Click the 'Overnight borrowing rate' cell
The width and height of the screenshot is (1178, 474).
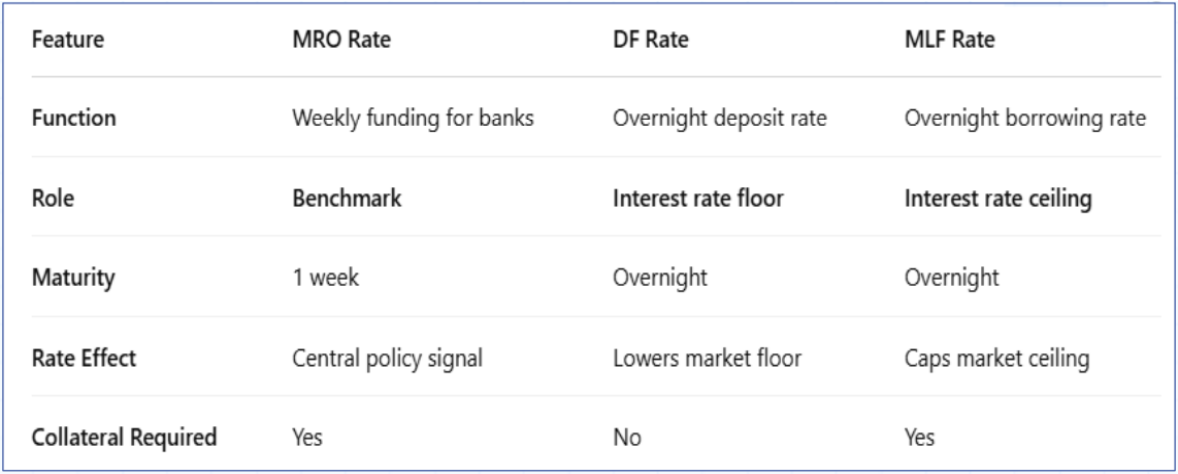click(1025, 118)
